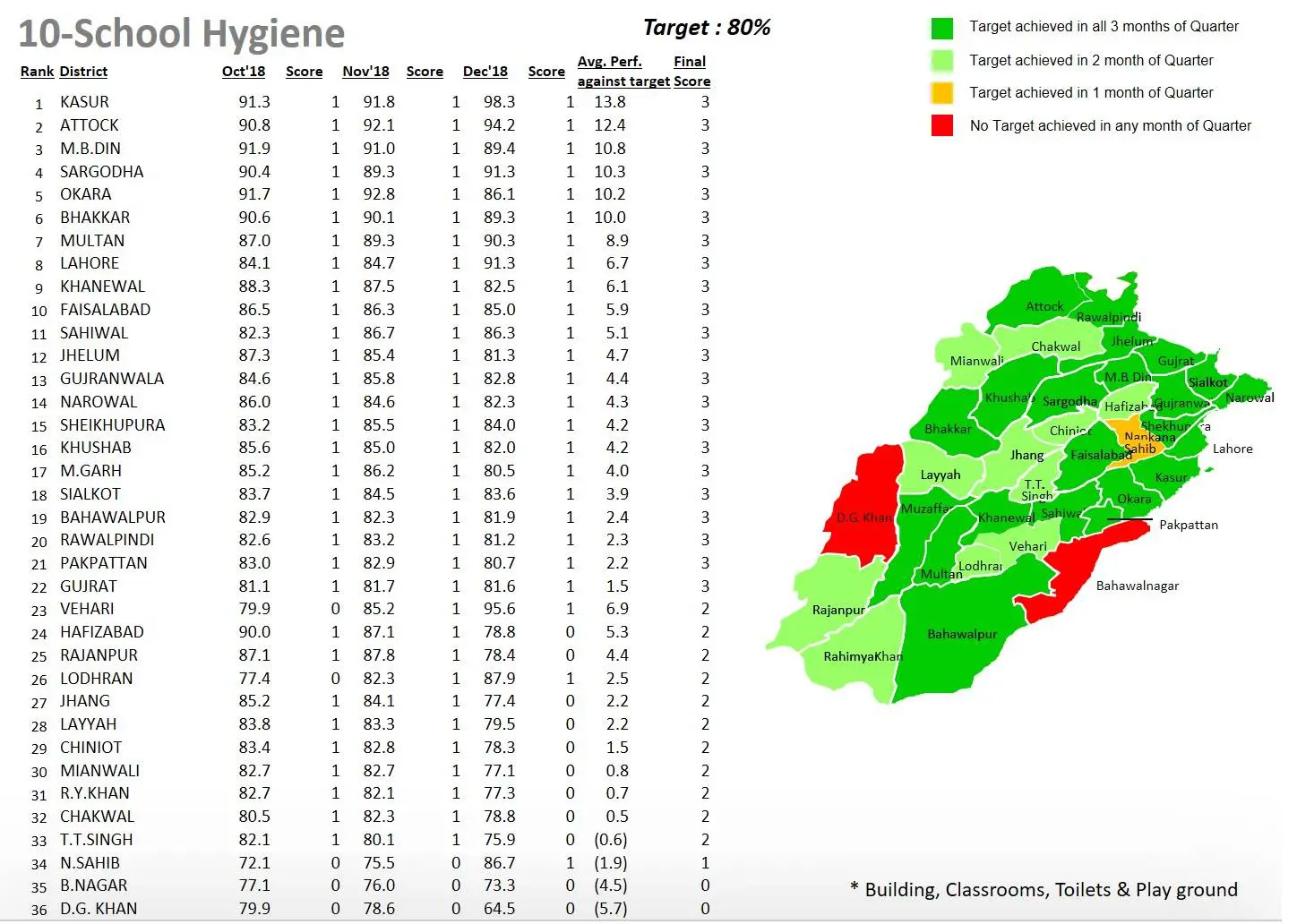Select the Oct'18 column header

click(244, 72)
